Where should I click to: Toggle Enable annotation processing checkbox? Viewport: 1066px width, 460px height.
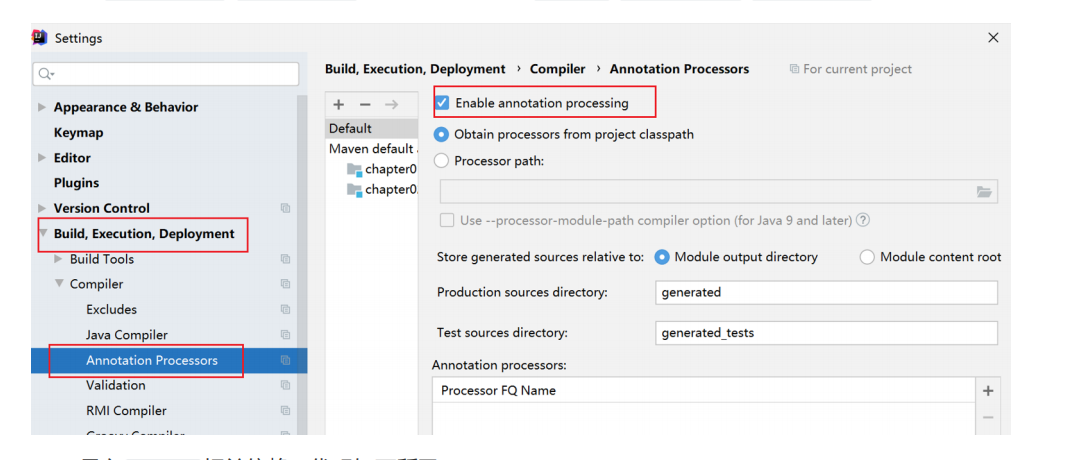(x=442, y=103)
